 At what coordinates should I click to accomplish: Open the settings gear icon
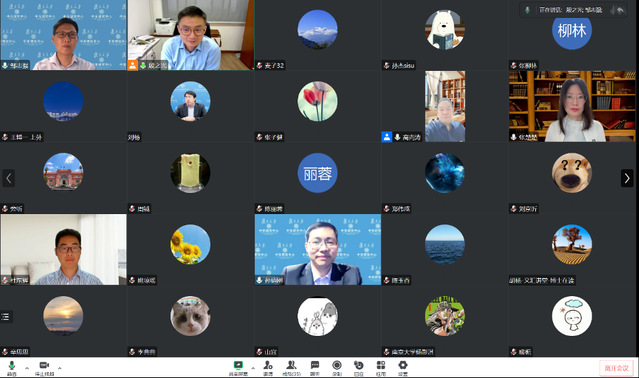pyautogui.click(x=403, y=367)
